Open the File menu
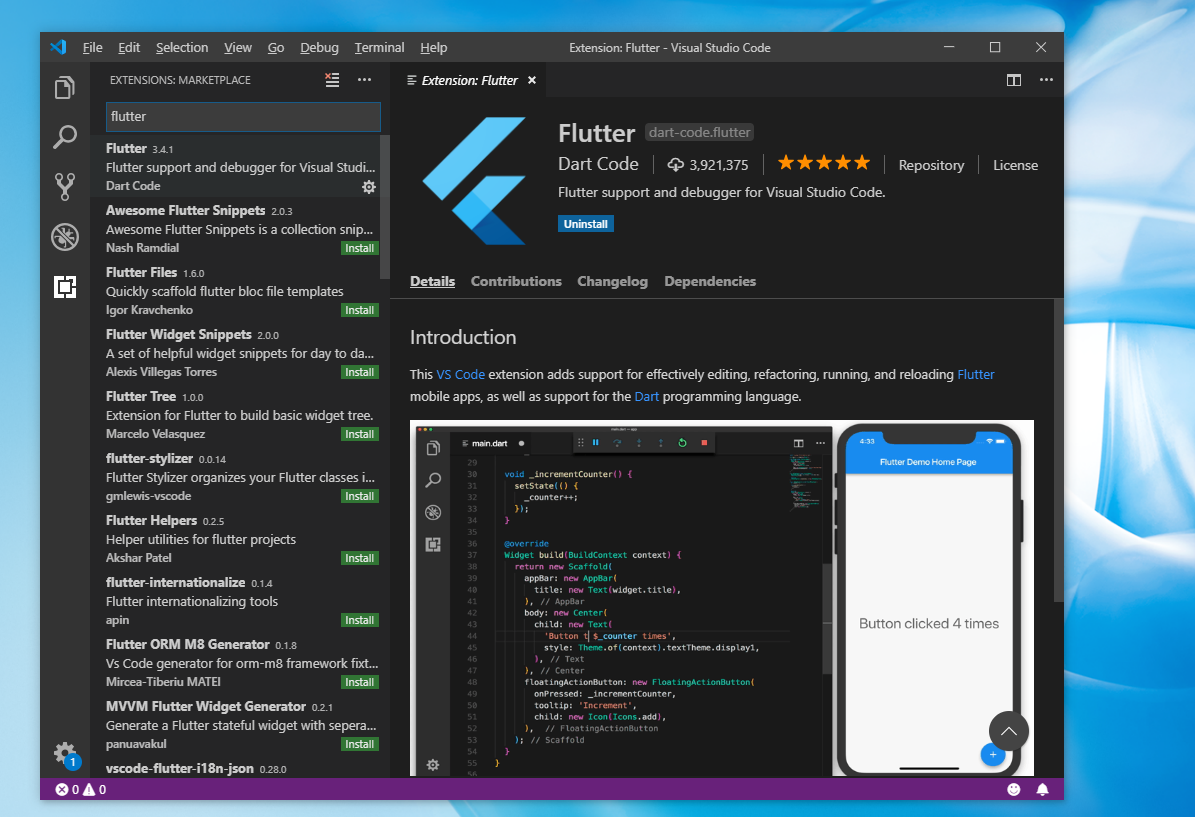The width and height of the screenshot is (1195, 817). click(92, 47)
